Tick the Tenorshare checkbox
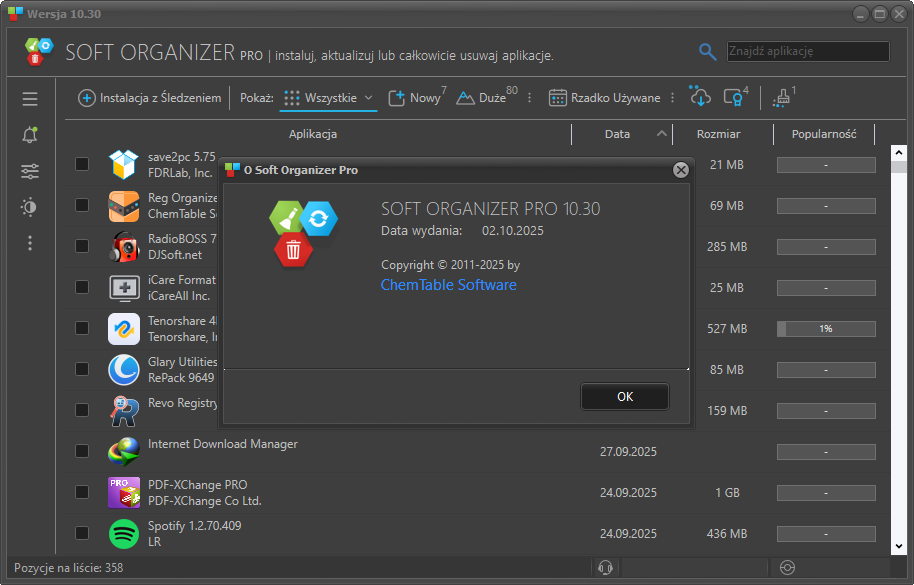The image size is (914, 585). (82, 328)
